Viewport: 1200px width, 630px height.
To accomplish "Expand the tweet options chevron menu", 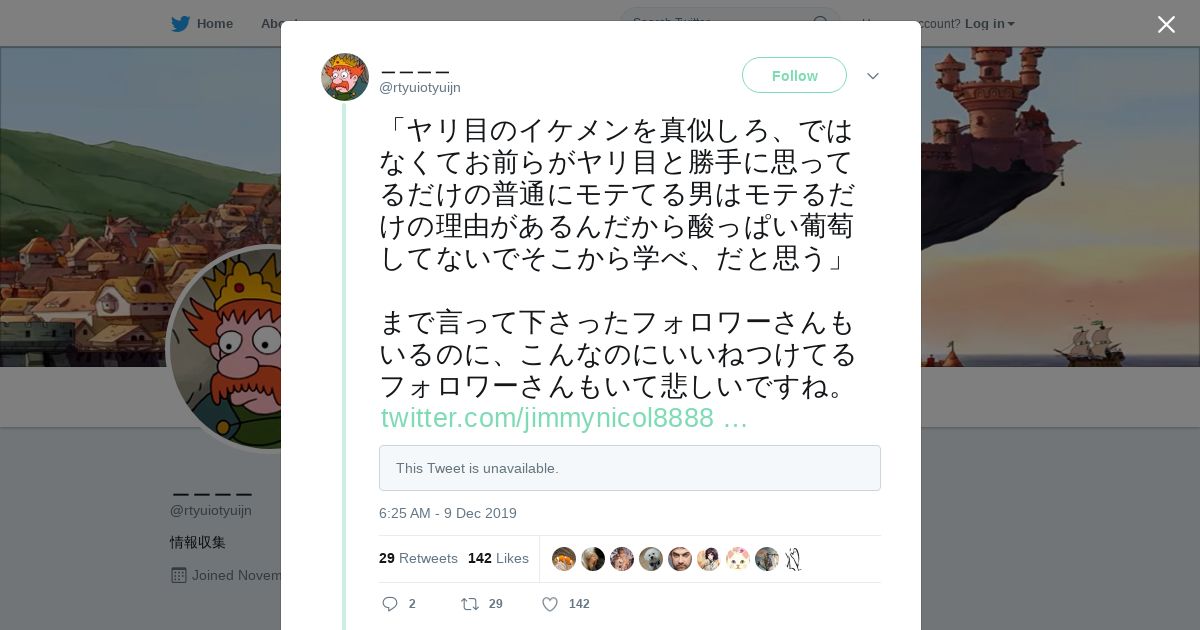I will point(872,77).
